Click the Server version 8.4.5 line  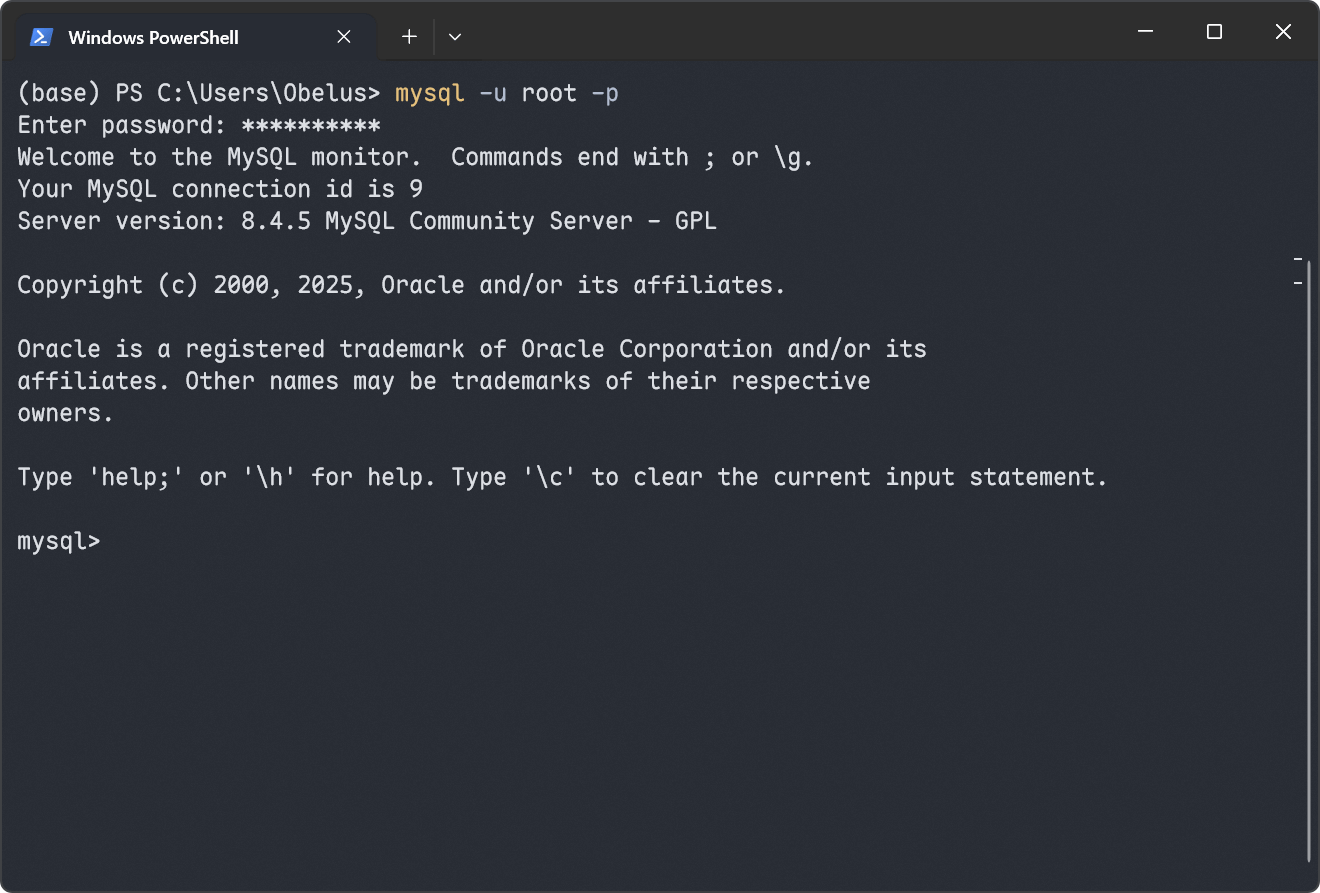(367, 221)
